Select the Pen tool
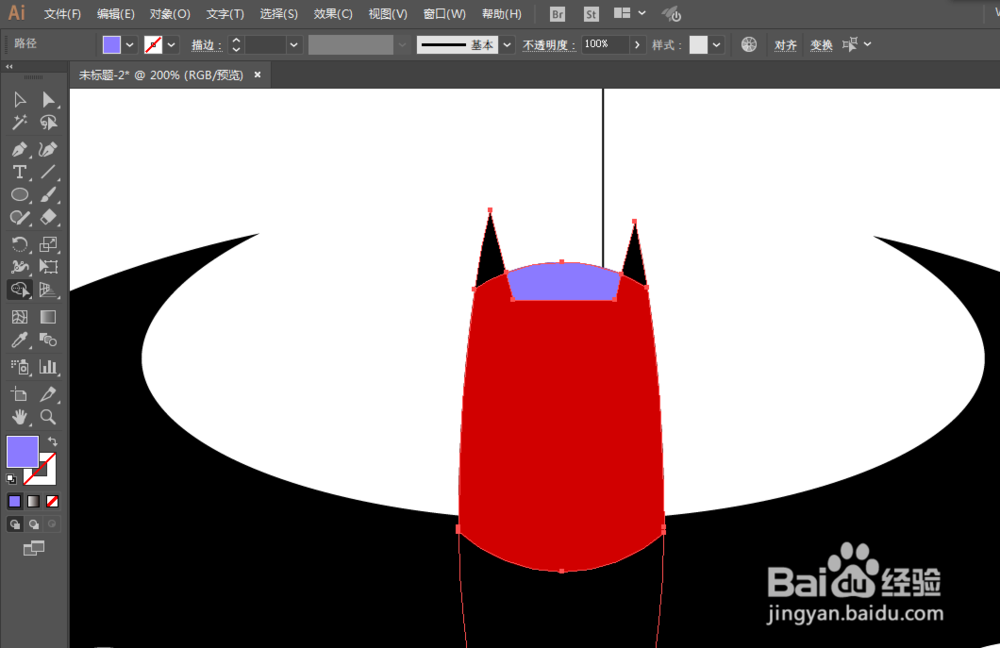The image size is (1000, 648). 19,149
